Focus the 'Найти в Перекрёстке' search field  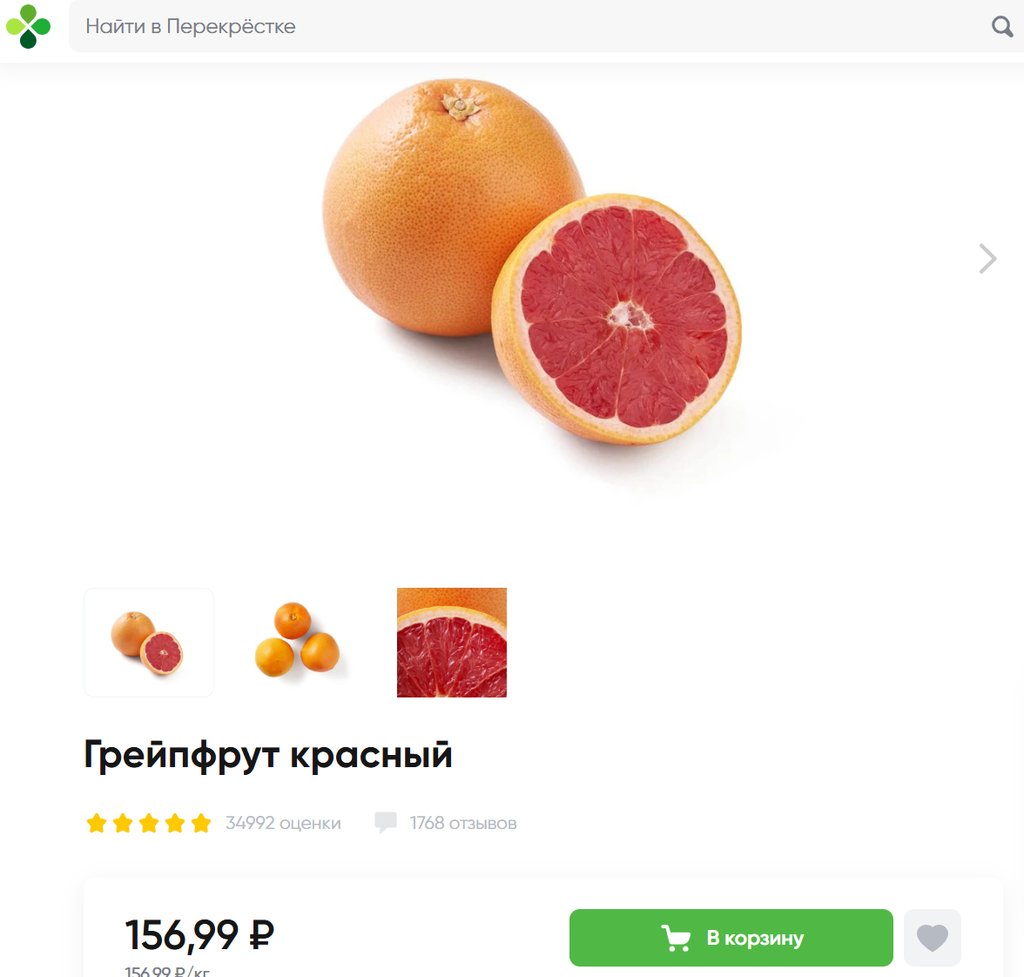(x=529, y=26)
